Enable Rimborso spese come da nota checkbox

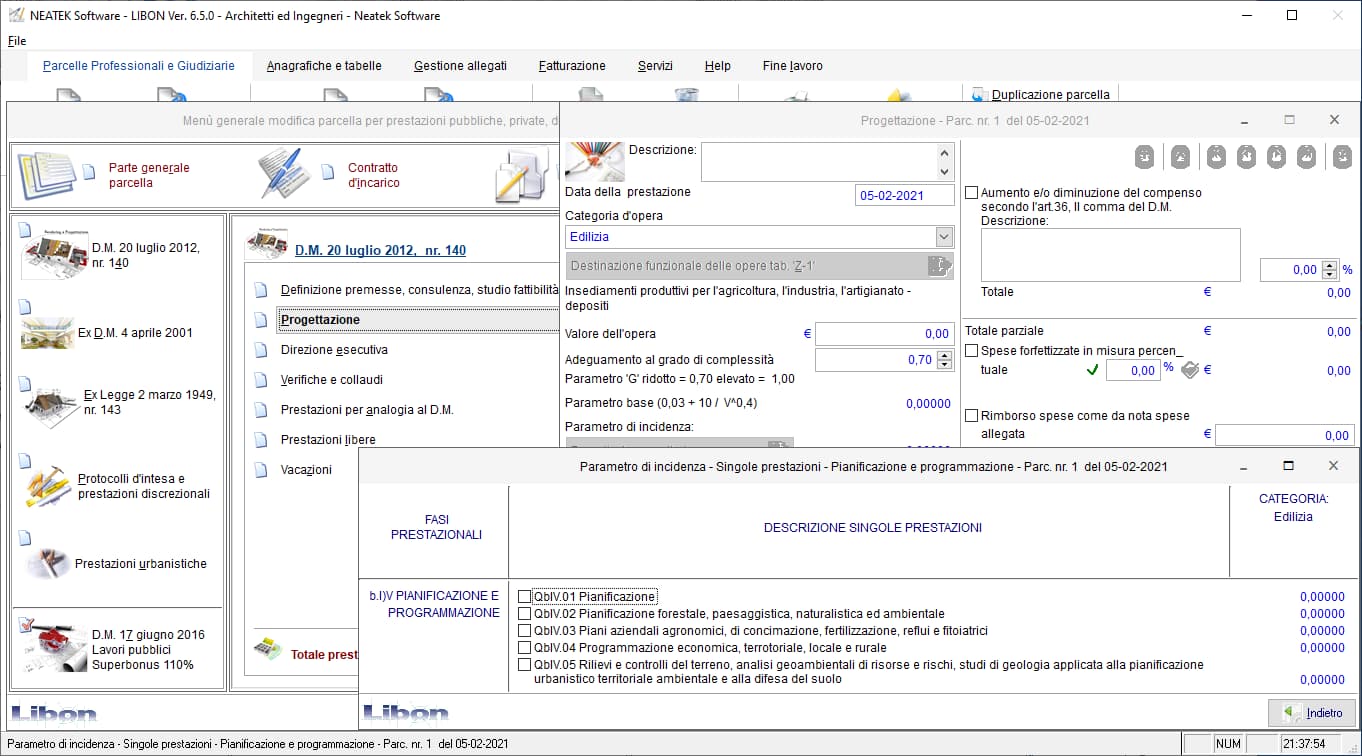[972, 416]
